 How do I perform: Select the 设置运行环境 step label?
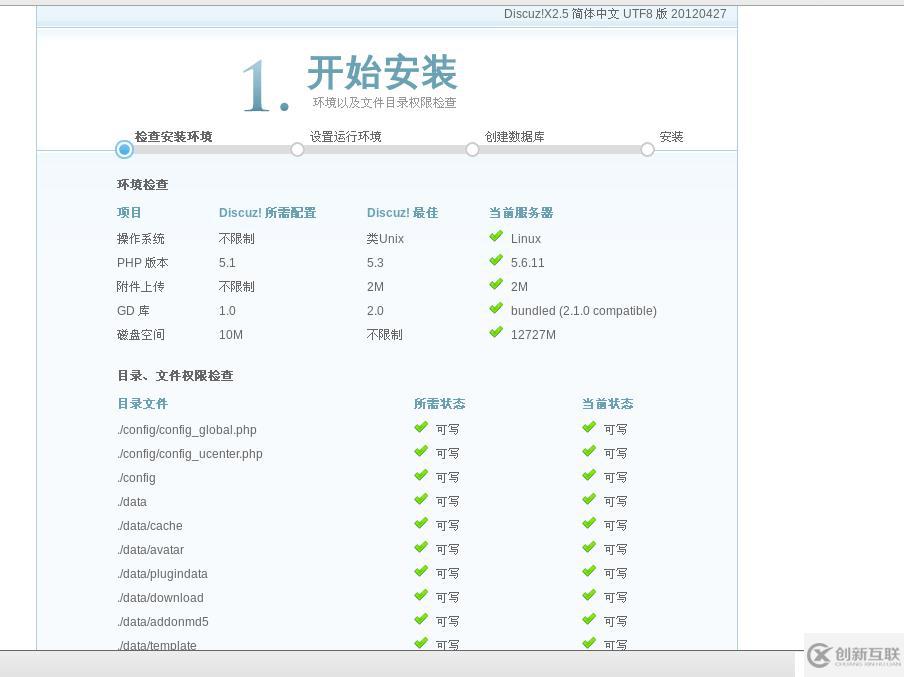pos(345,137)
